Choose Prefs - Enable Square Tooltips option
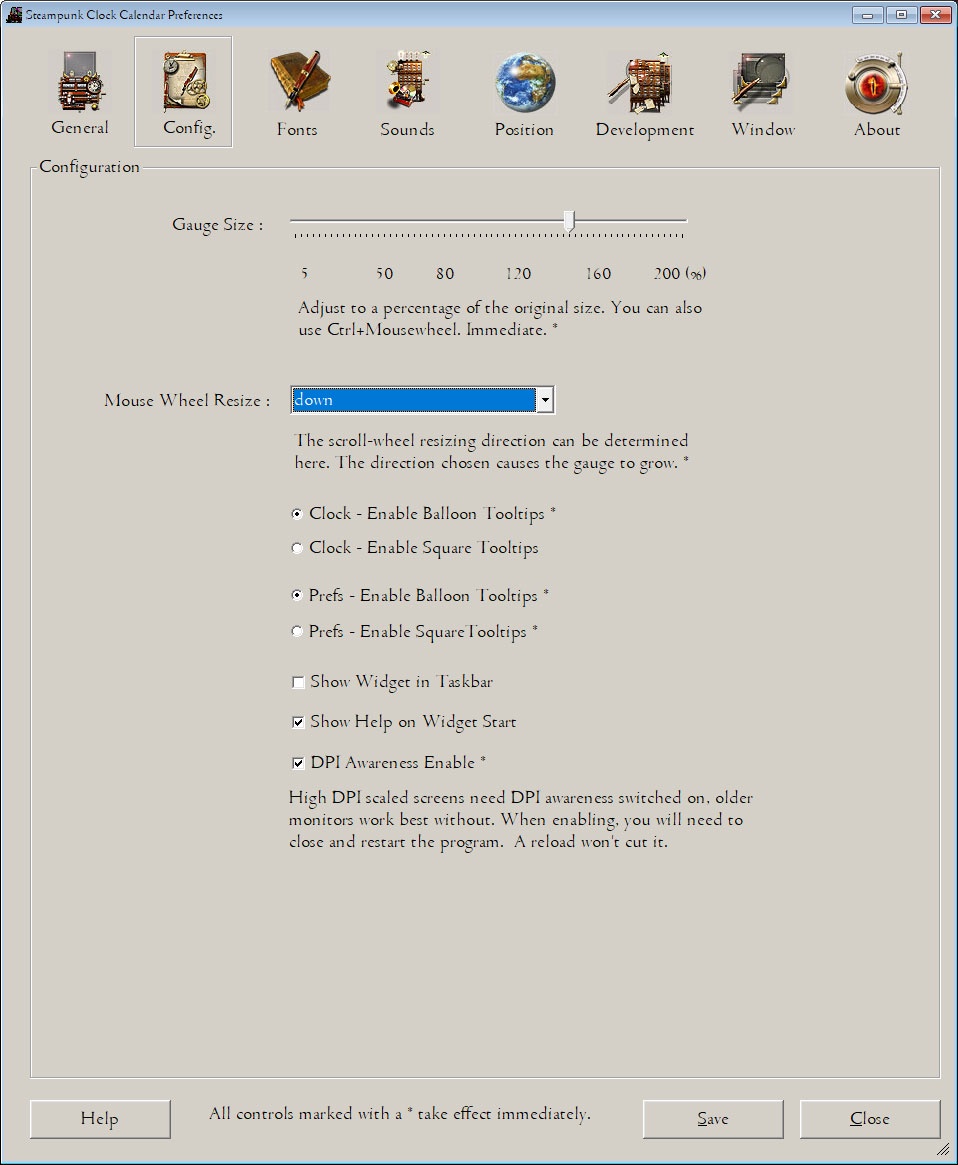The image size is (958, 1165). click(297, 631)
